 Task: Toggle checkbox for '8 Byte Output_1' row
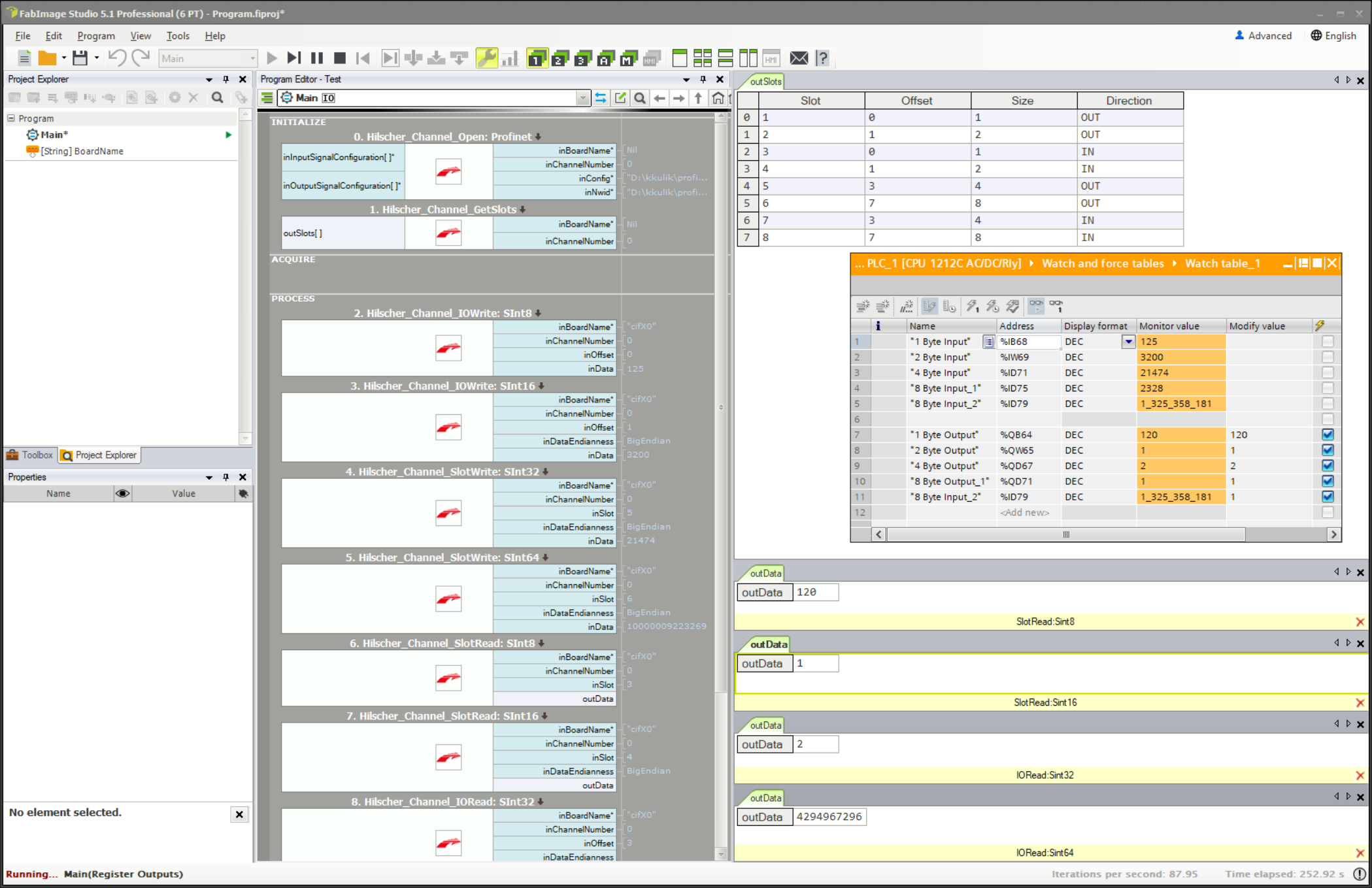tap(1328, 481)
